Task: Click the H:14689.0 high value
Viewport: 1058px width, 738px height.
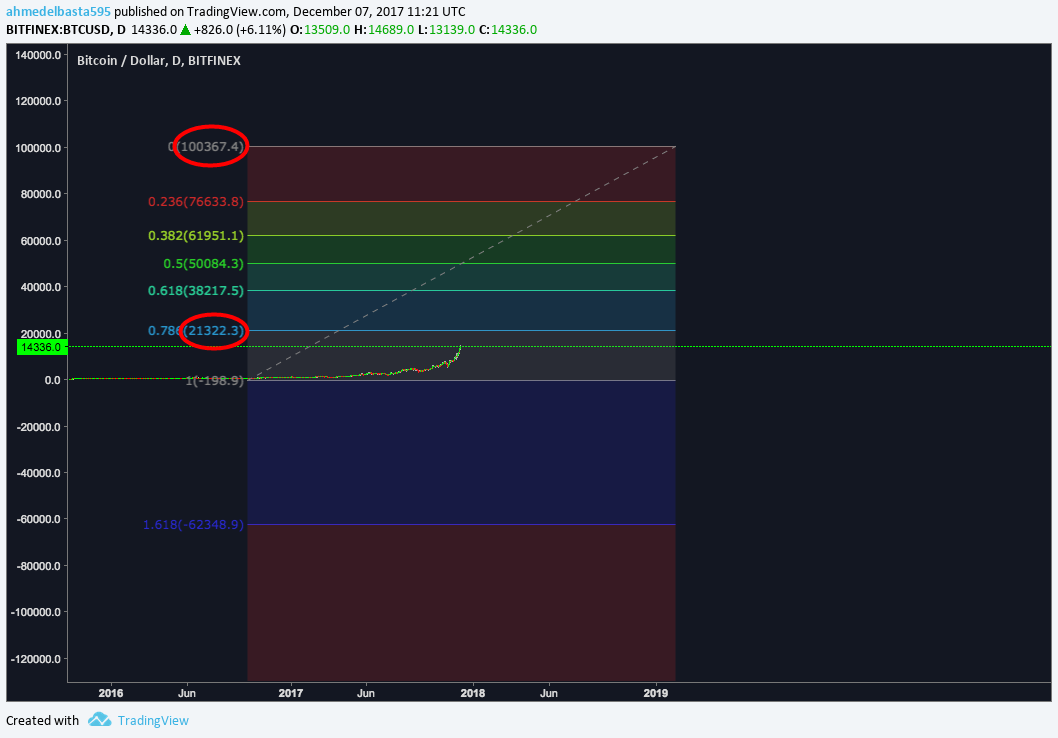Action: point(384,30)
